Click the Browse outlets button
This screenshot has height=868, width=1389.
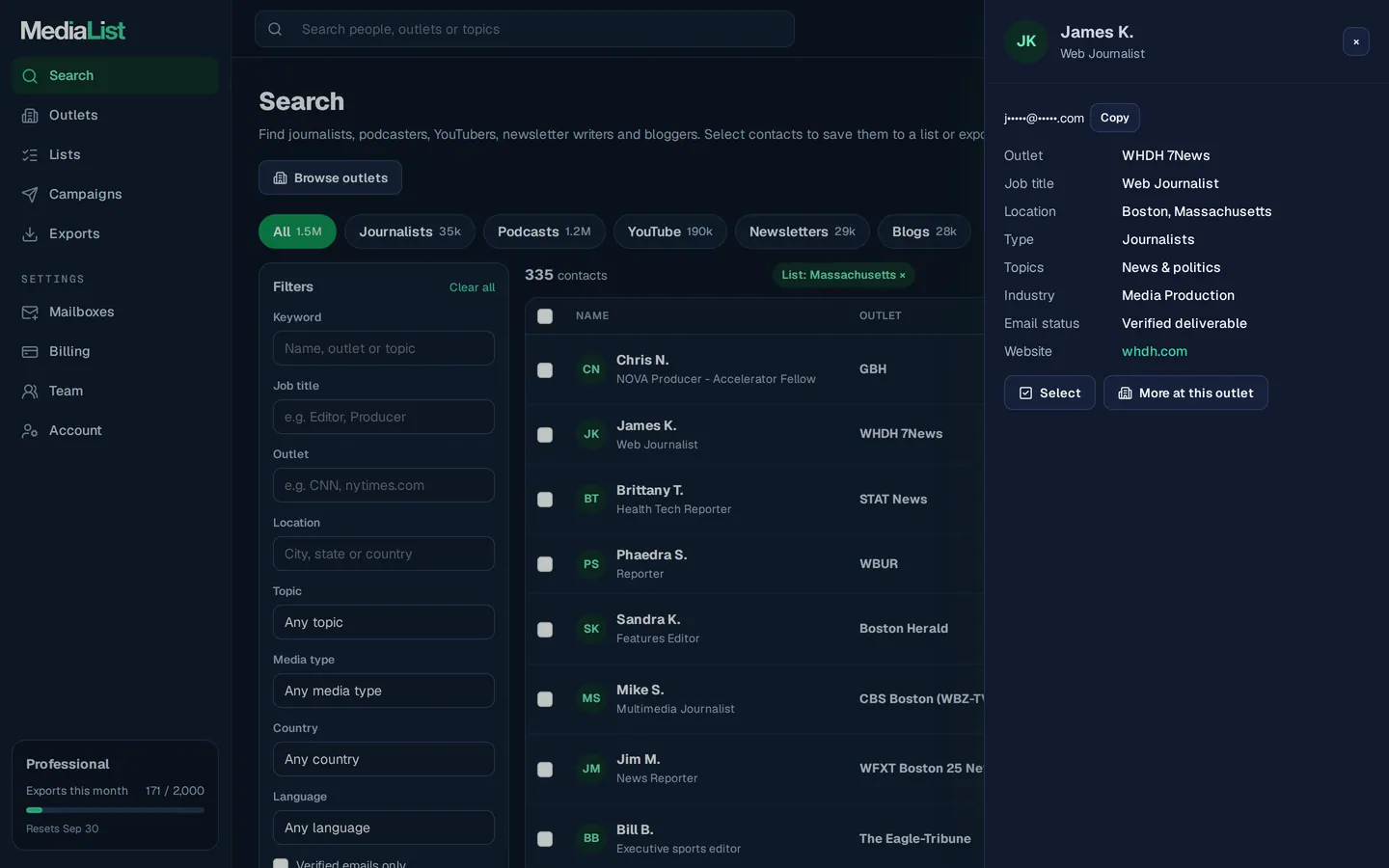point(330,177)
